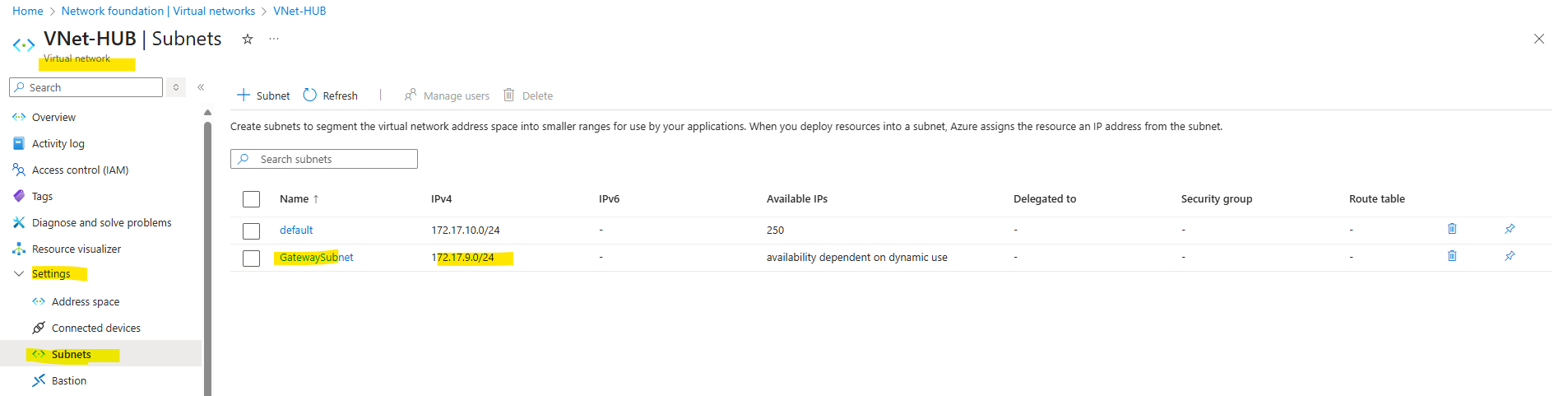
Task: Click the Search subnets field
Action: tap(324, 159)
